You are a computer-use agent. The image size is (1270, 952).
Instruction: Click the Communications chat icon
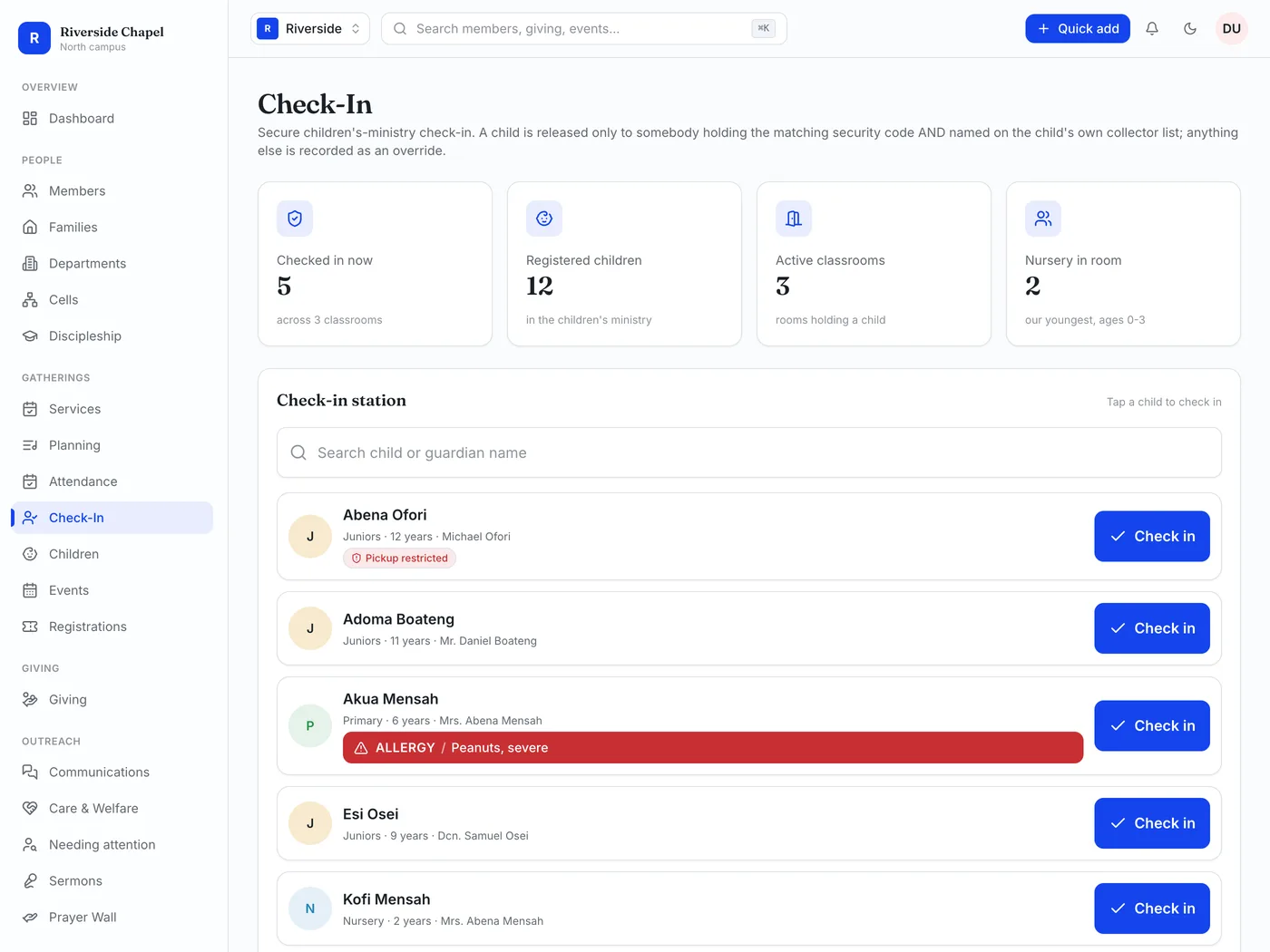click(30, 772)
